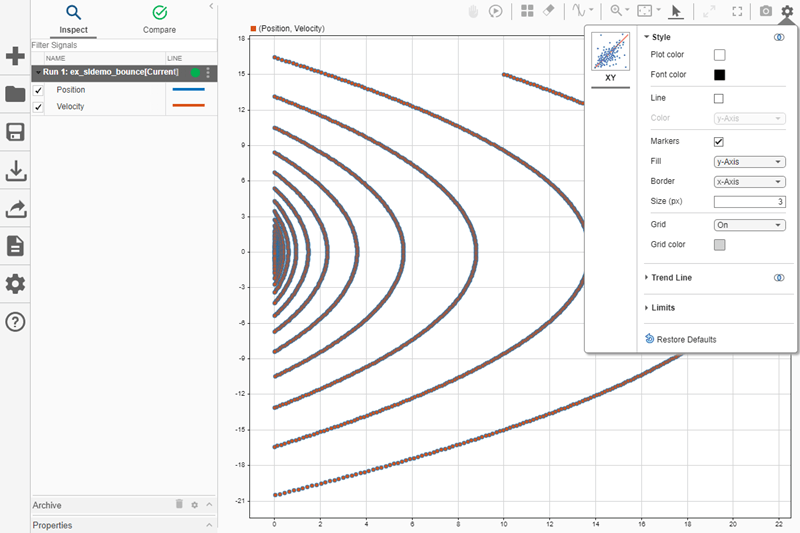Disable the Markers checkbox
The image size is (800, 533).
click(x=718, y=142)
